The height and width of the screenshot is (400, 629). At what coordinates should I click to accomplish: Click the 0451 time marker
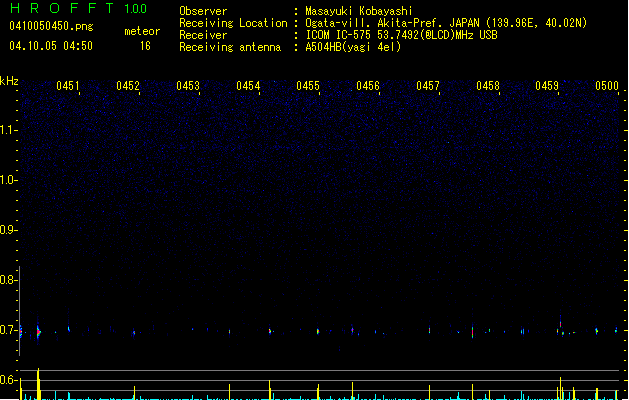(68, 87)
